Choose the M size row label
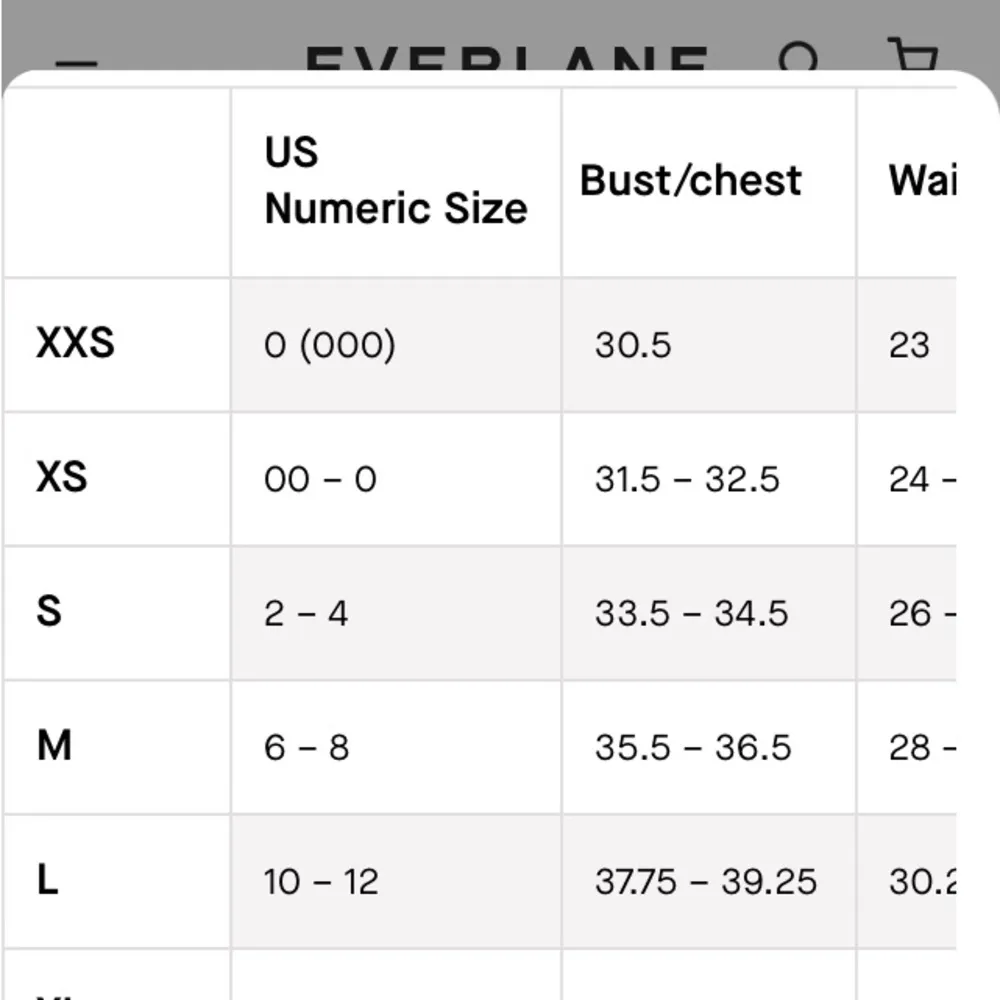Screen dimensions: 1000x1000 pos(54,746)
